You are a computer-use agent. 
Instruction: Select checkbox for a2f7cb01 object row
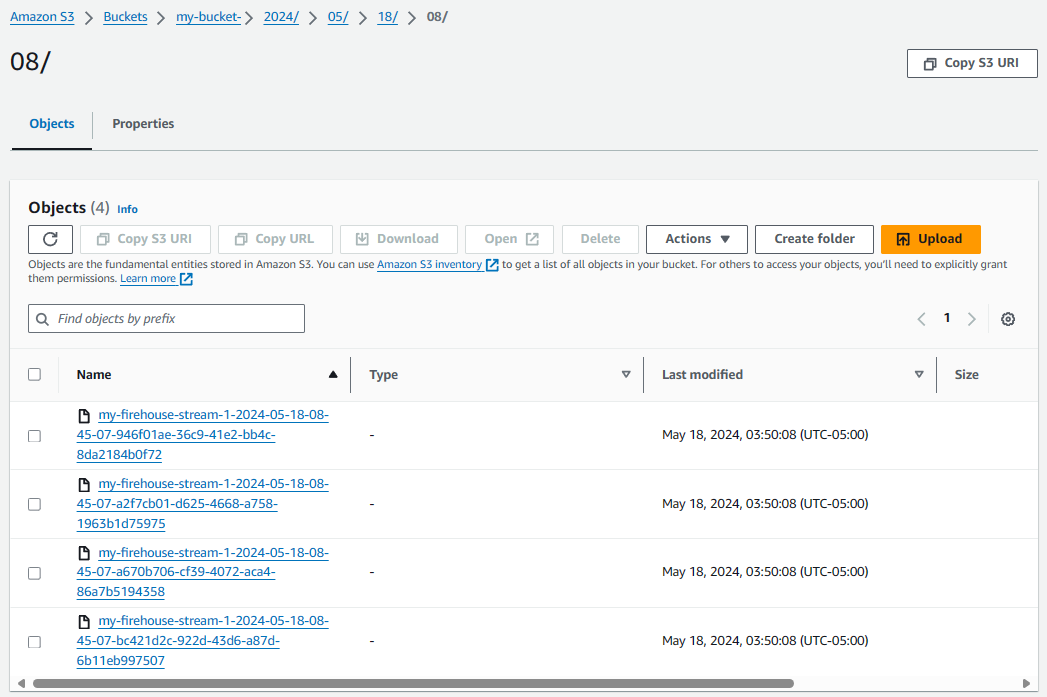click(x=35, y=505)
